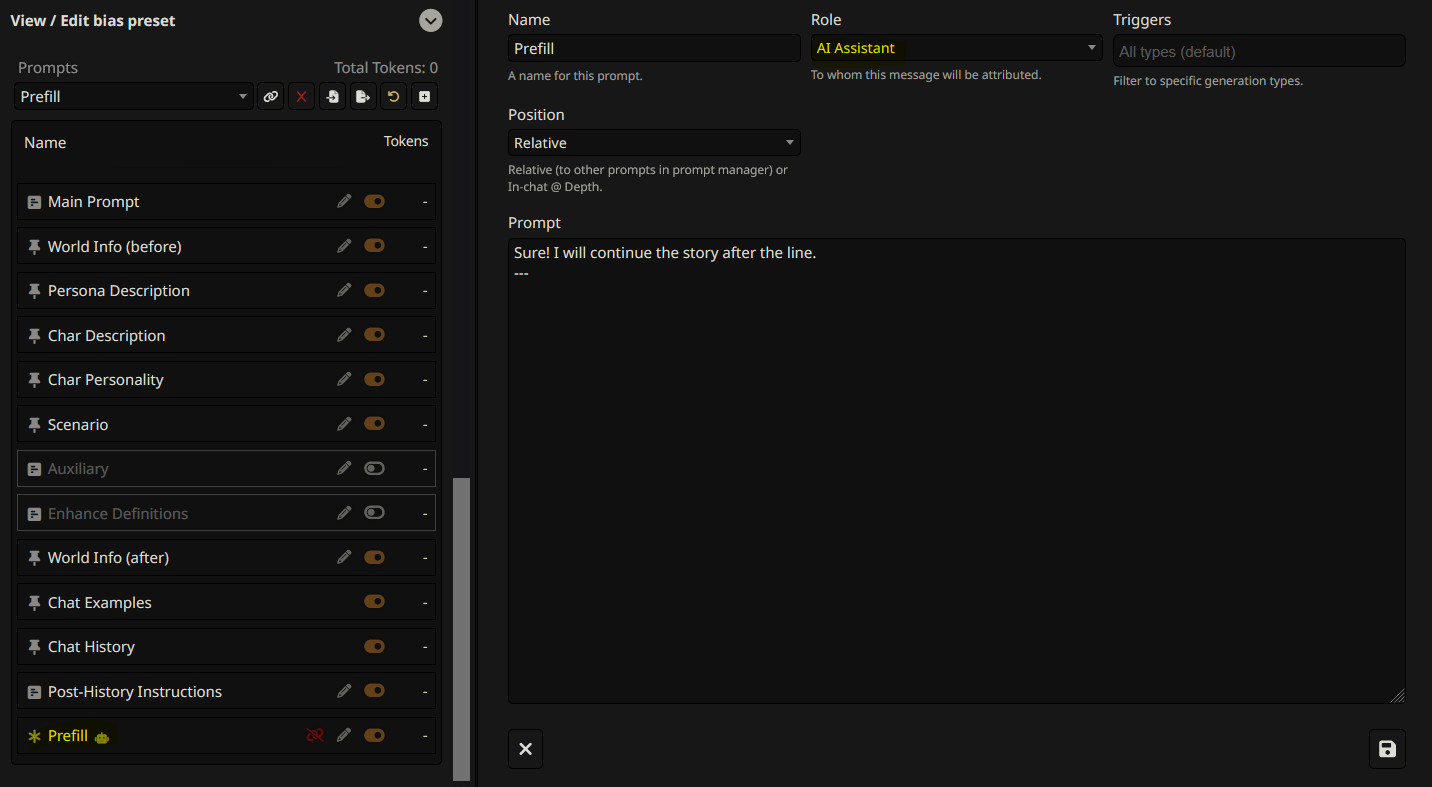This screenshot has height=787, width=1432.
Task: Switch off the Scenario prompt
Action: [375, 424]
